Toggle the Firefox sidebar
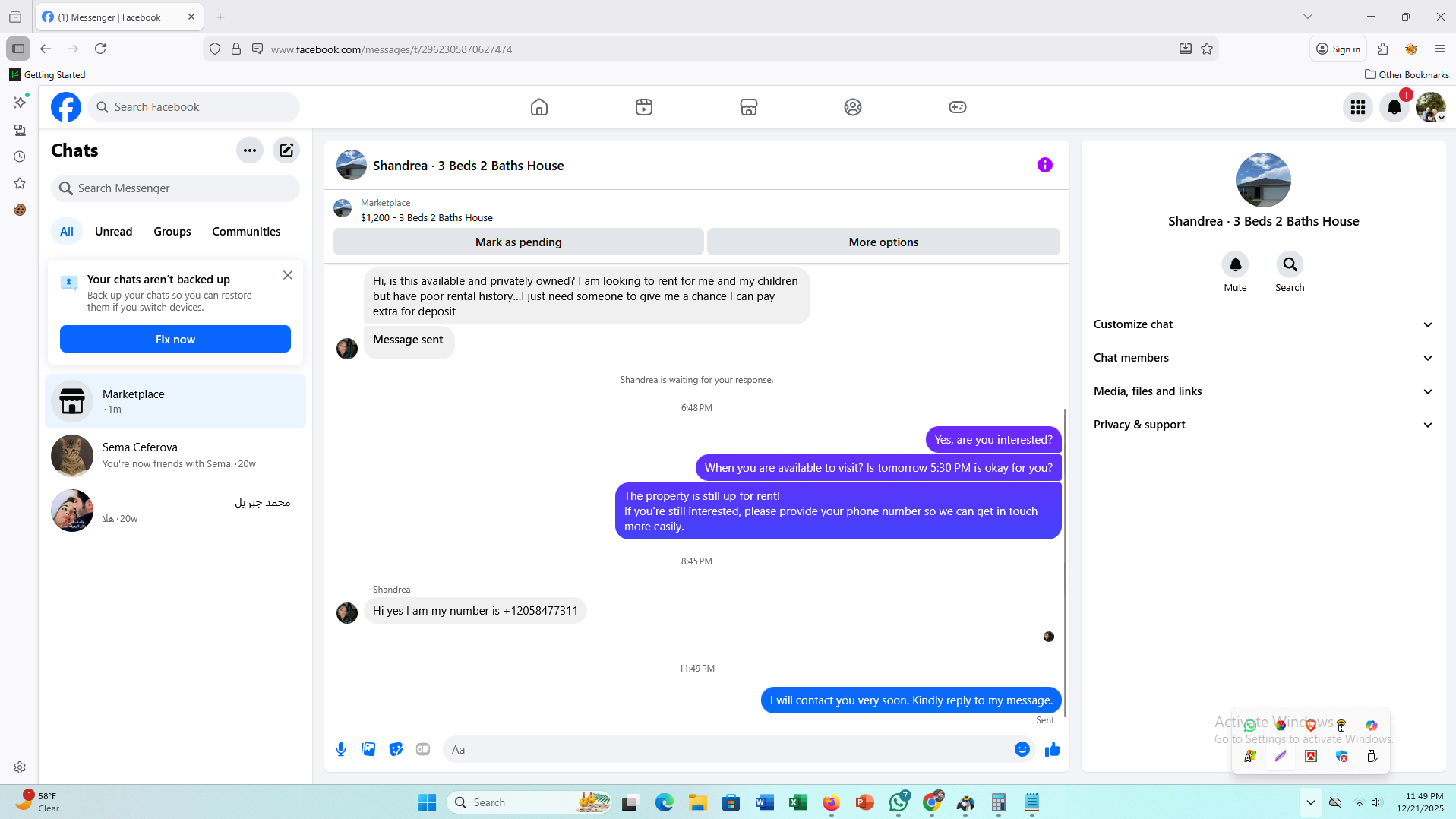The height and width of the screenshot is (819, 1456). pyautogui.click(x=18, y=49)
